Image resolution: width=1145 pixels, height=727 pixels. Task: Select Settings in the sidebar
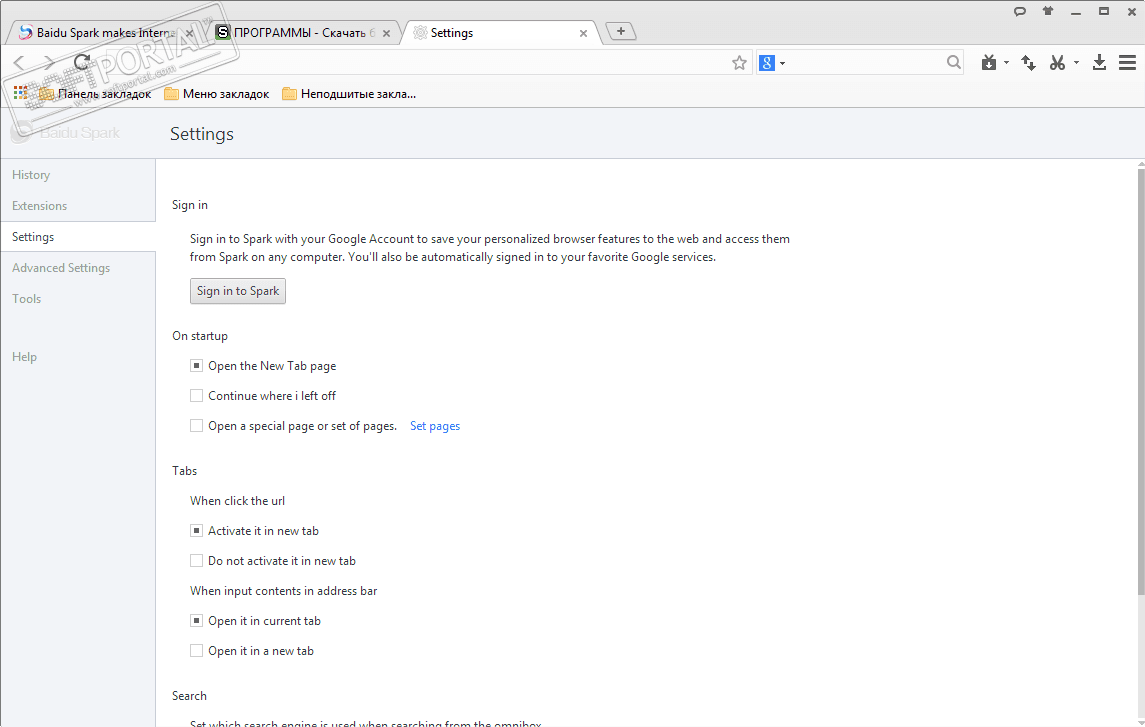[x=77, y=236]
